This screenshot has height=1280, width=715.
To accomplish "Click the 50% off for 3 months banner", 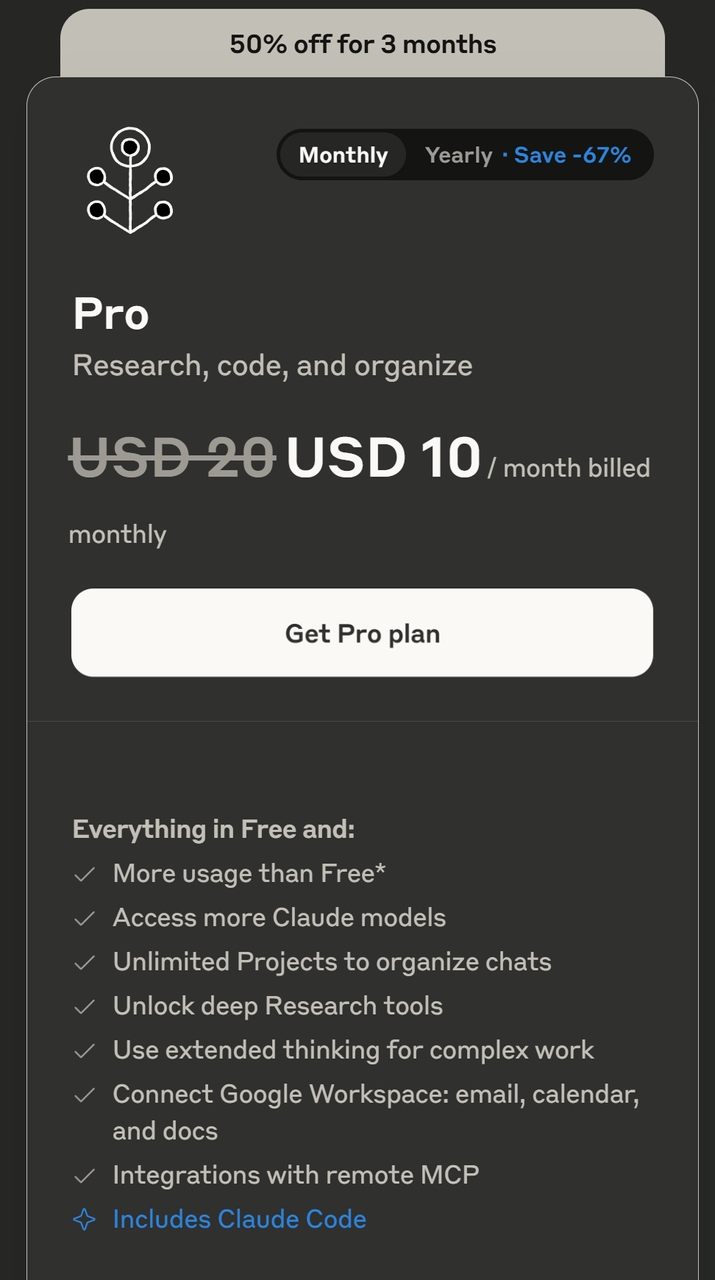I will point(362,44).
